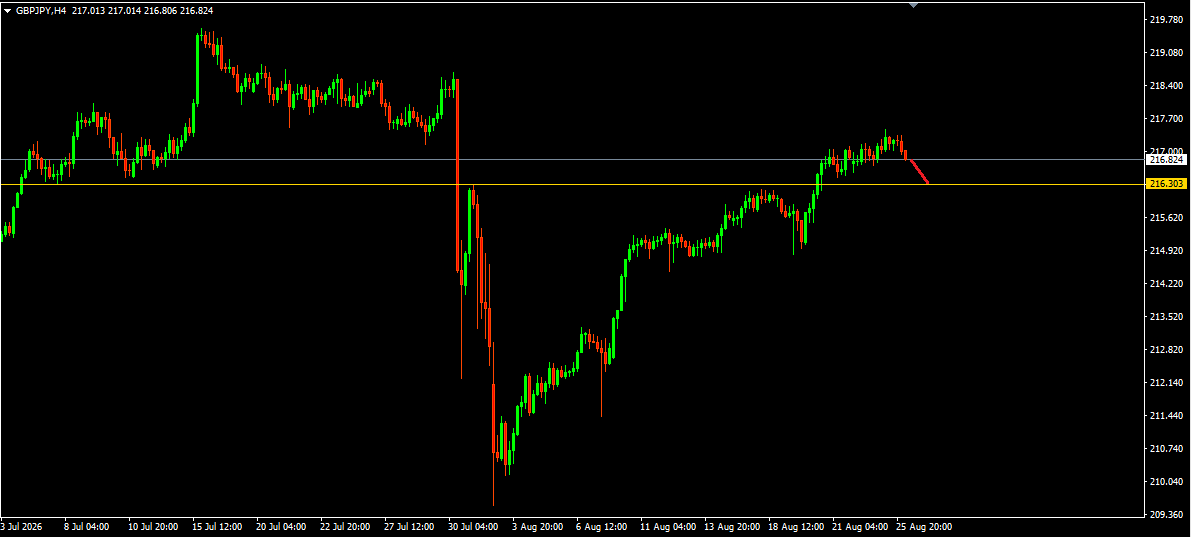Select the yellow horizontal line at 216.303

(x=572, y=184)
